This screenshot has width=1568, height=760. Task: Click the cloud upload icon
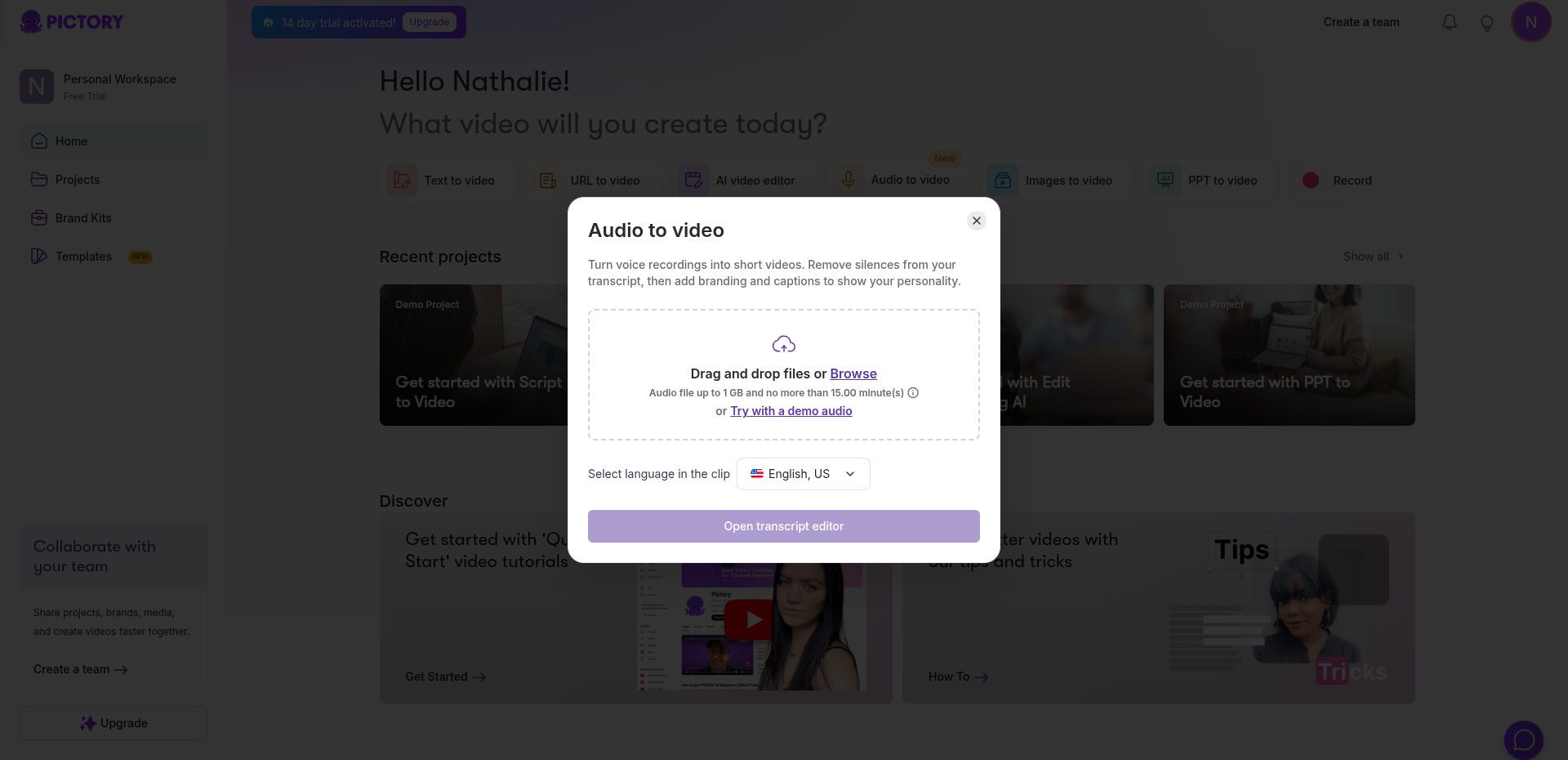pos(784,345)
